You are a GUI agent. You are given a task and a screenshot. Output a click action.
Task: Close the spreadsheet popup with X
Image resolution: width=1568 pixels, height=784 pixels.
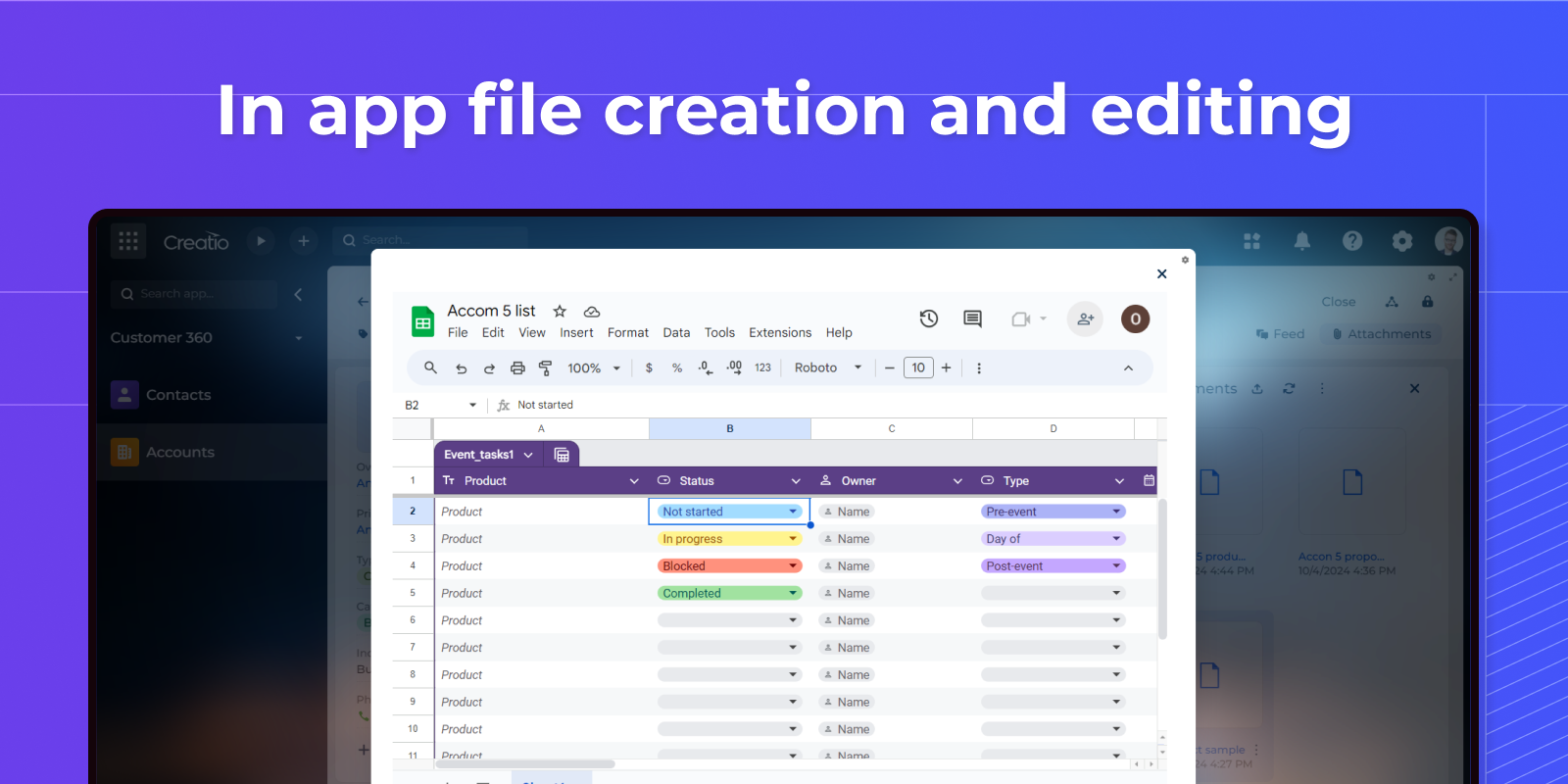(1161, 274)
